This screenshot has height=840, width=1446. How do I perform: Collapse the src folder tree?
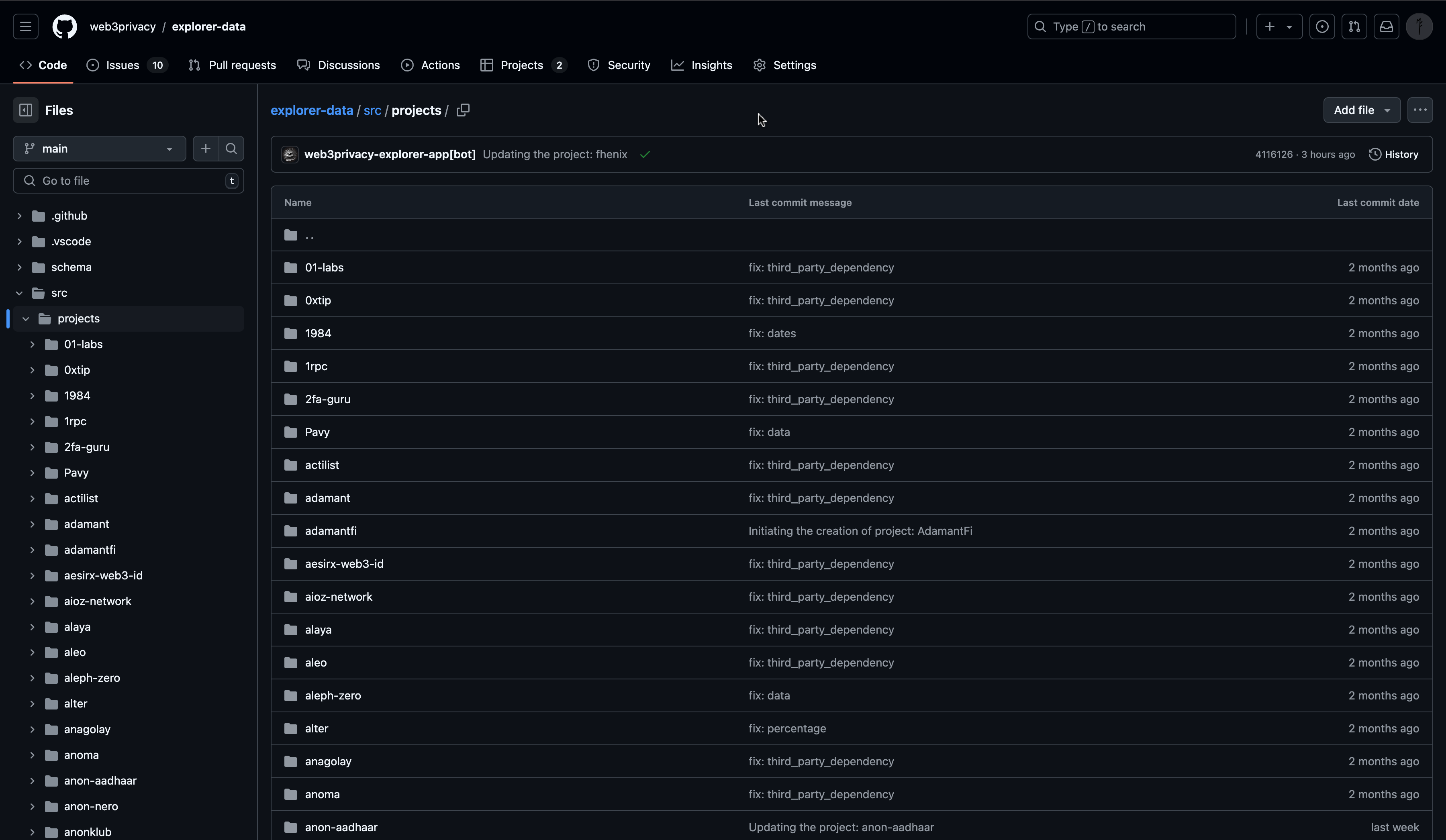19,293
